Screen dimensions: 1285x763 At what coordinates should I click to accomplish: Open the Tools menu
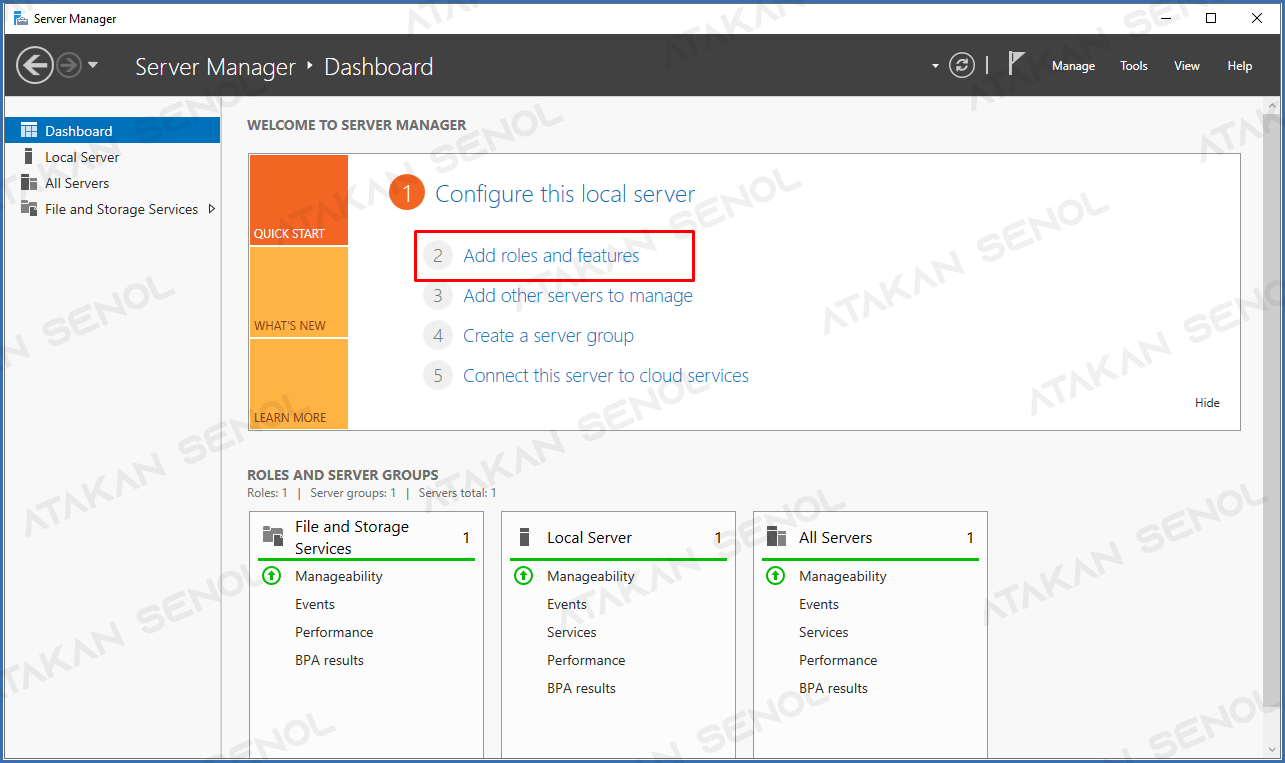[1134, 66]
